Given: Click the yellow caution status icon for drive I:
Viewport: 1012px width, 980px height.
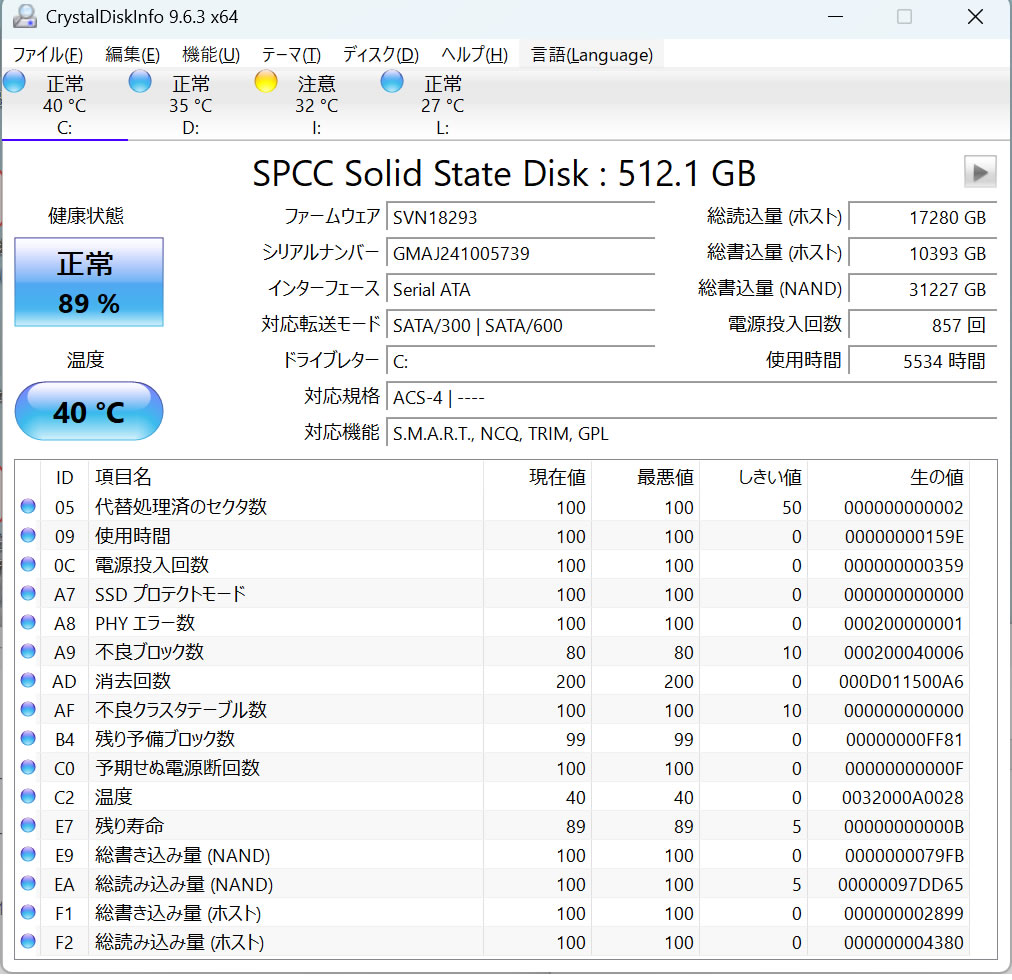Looking at the screenshot, I should [x=266, y=82].
